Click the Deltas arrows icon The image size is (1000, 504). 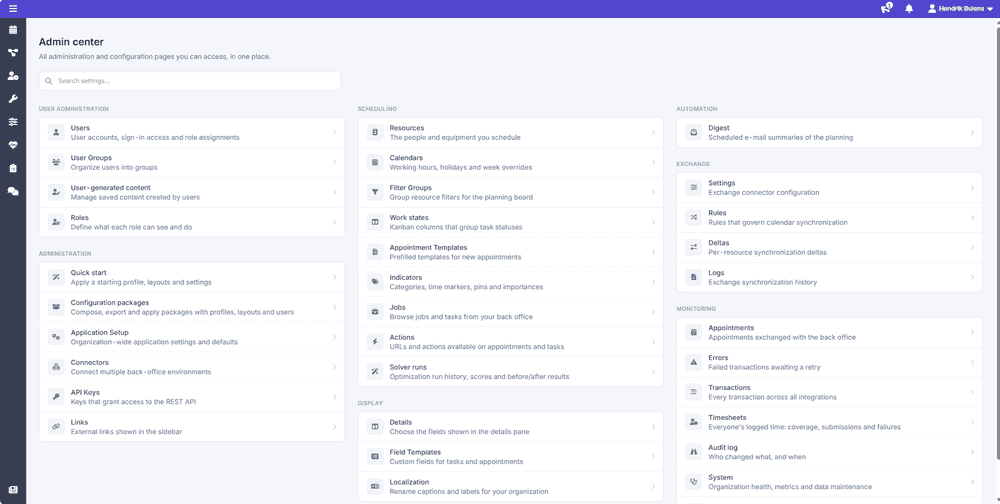tap(694, 248)
